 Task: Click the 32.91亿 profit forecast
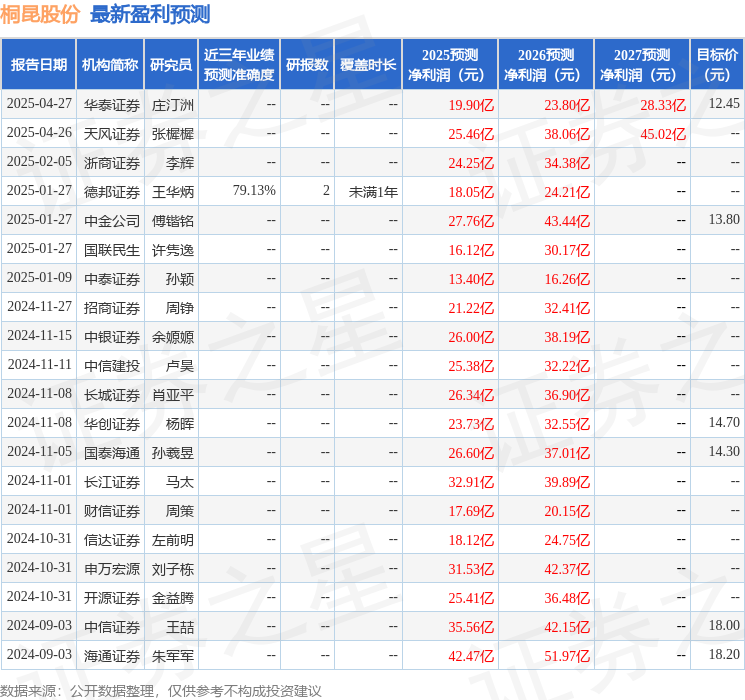click(x=471, y=481)
